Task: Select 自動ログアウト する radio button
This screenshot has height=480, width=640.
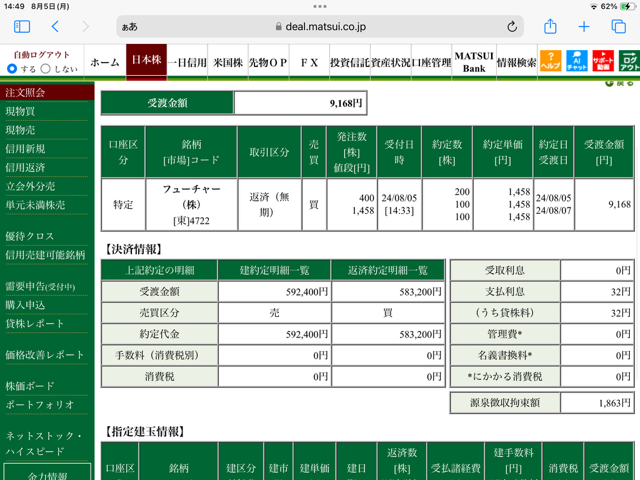Action: pos(12,69)
